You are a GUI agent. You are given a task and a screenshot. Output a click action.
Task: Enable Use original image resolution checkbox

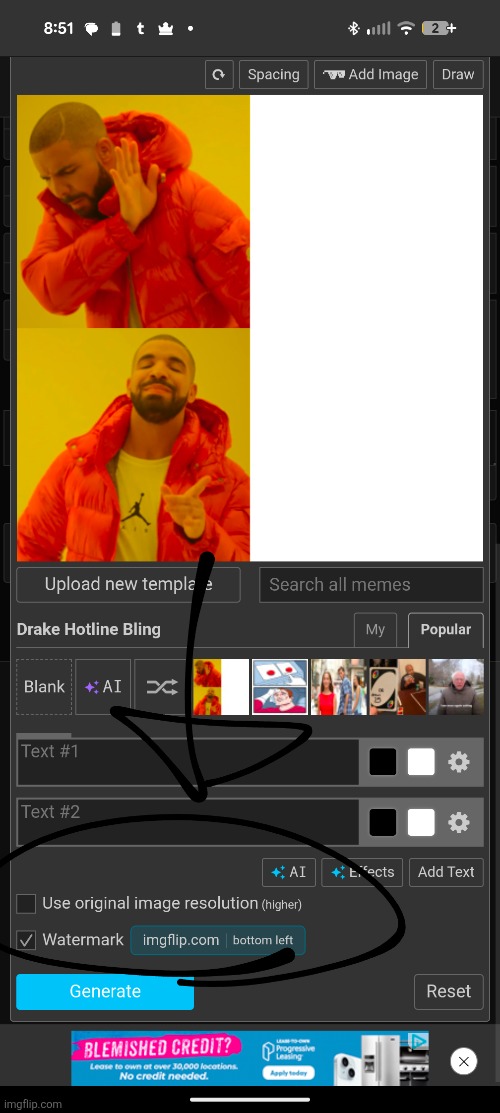[26, 904]
